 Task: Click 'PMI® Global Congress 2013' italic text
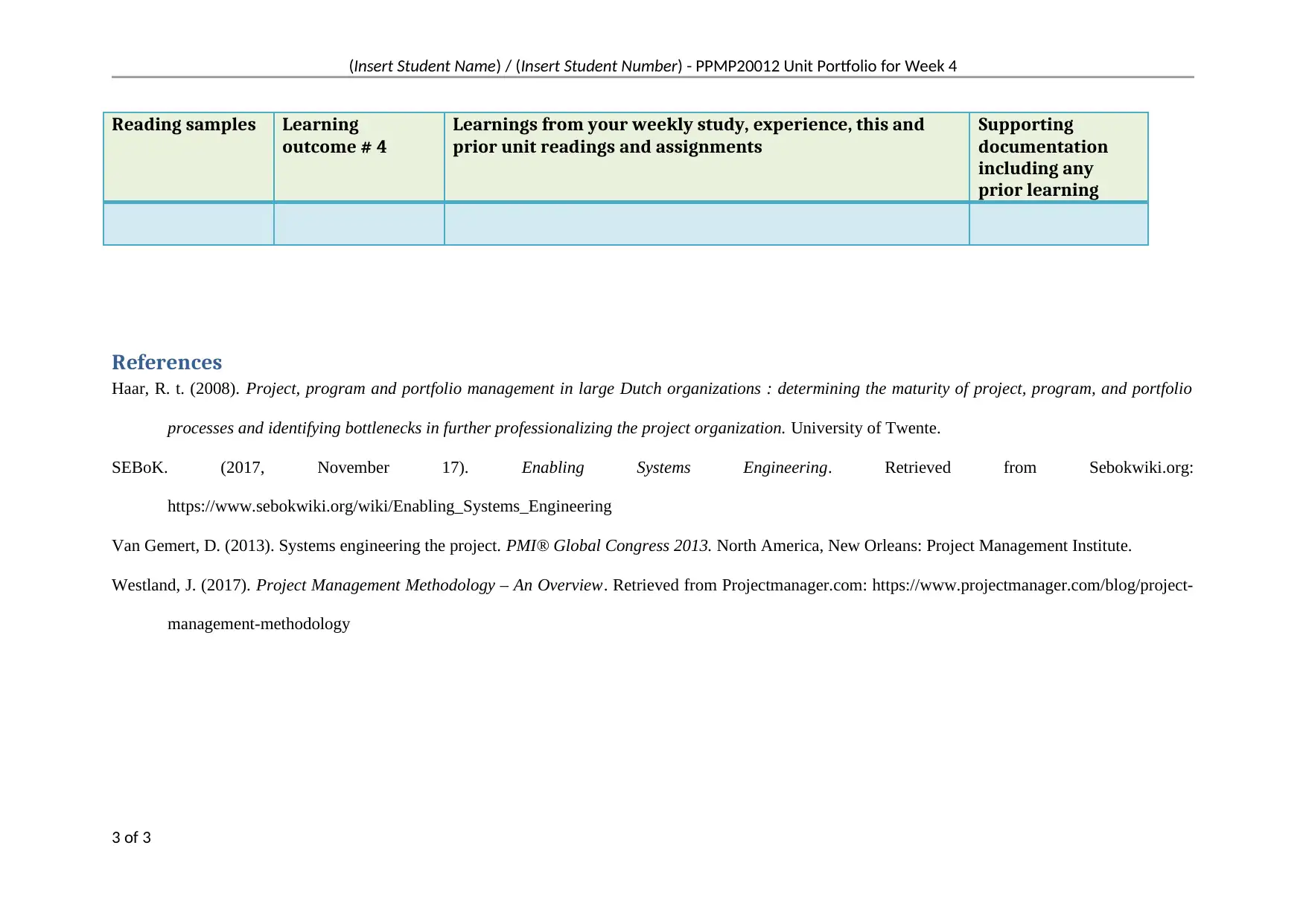tap(608, 546)
